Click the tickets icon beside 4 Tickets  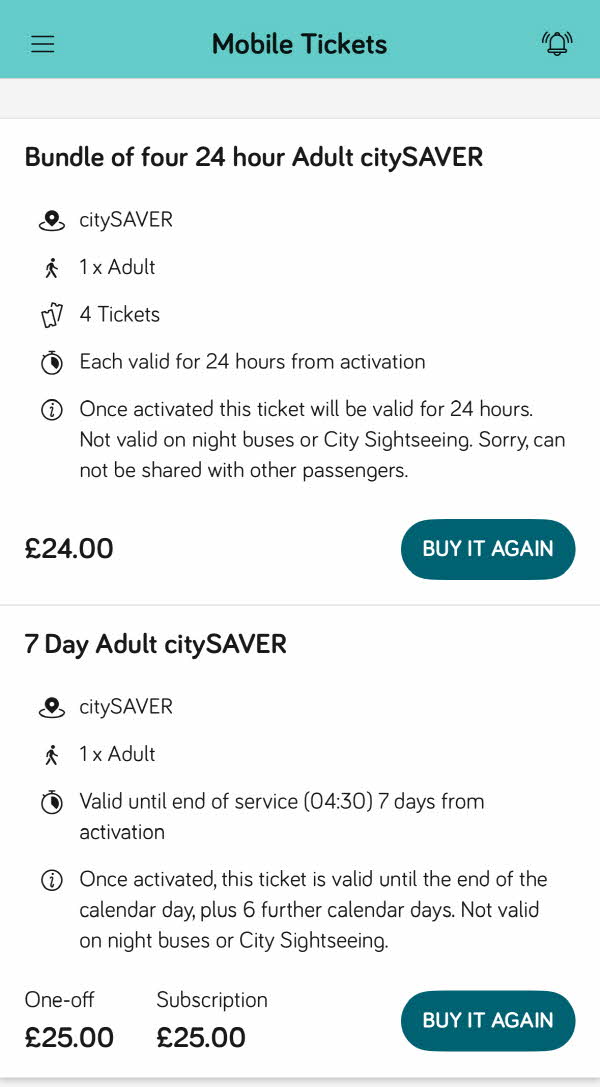click(51, 316)
